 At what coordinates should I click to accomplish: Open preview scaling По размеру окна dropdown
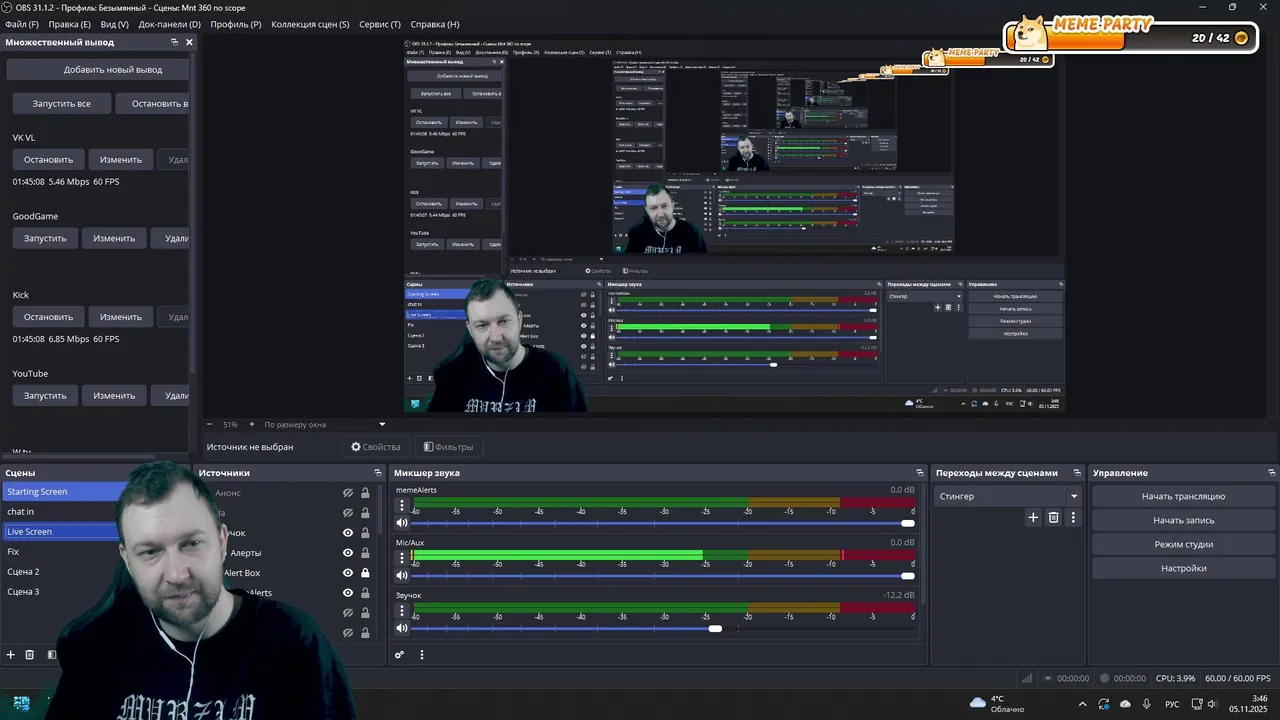[x=324, y=424]
